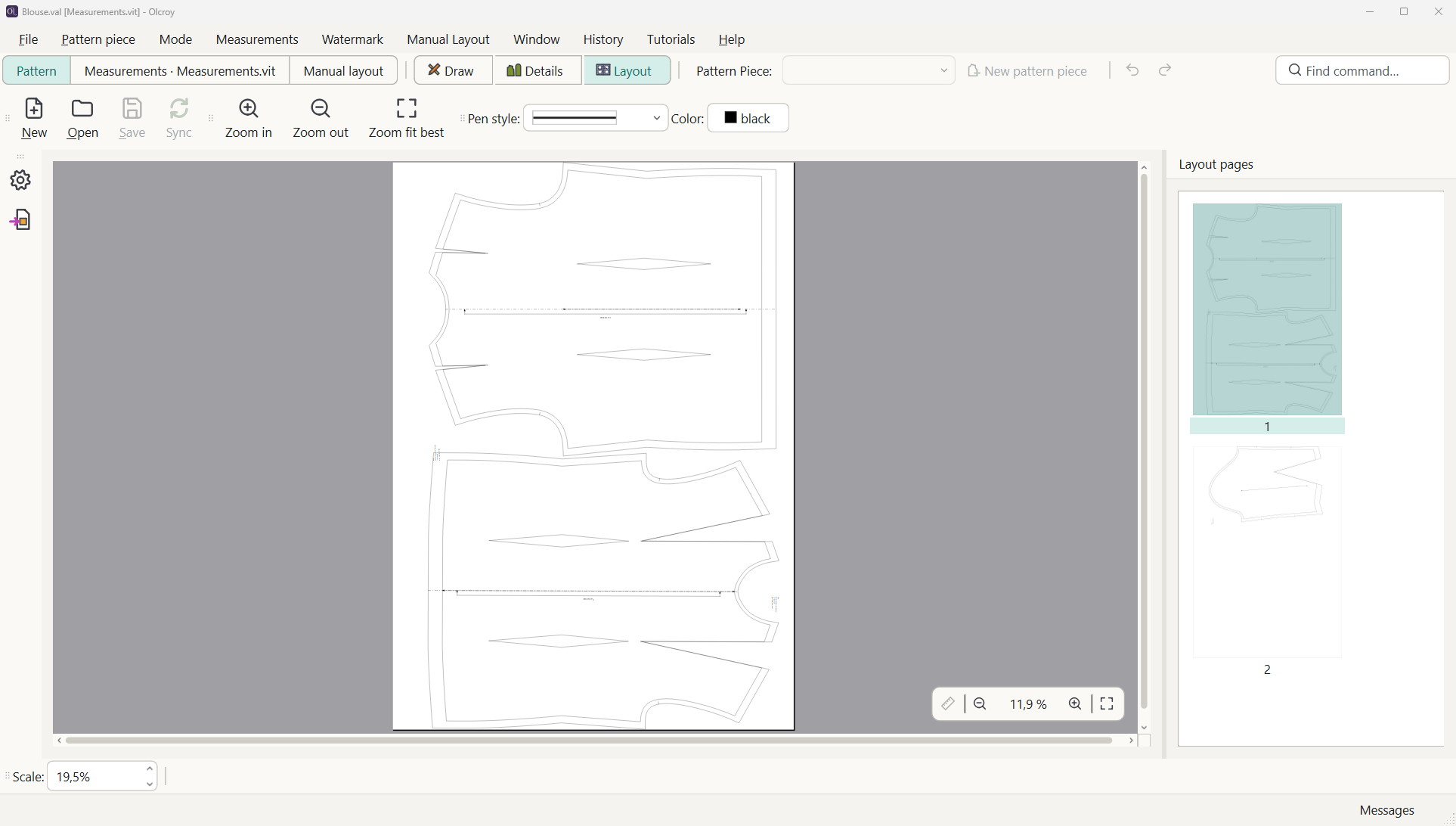Click the export layout icon in sidebar
Image resolution: width=1456 pixels, height=826 pixels.
[x=20, y=220]
